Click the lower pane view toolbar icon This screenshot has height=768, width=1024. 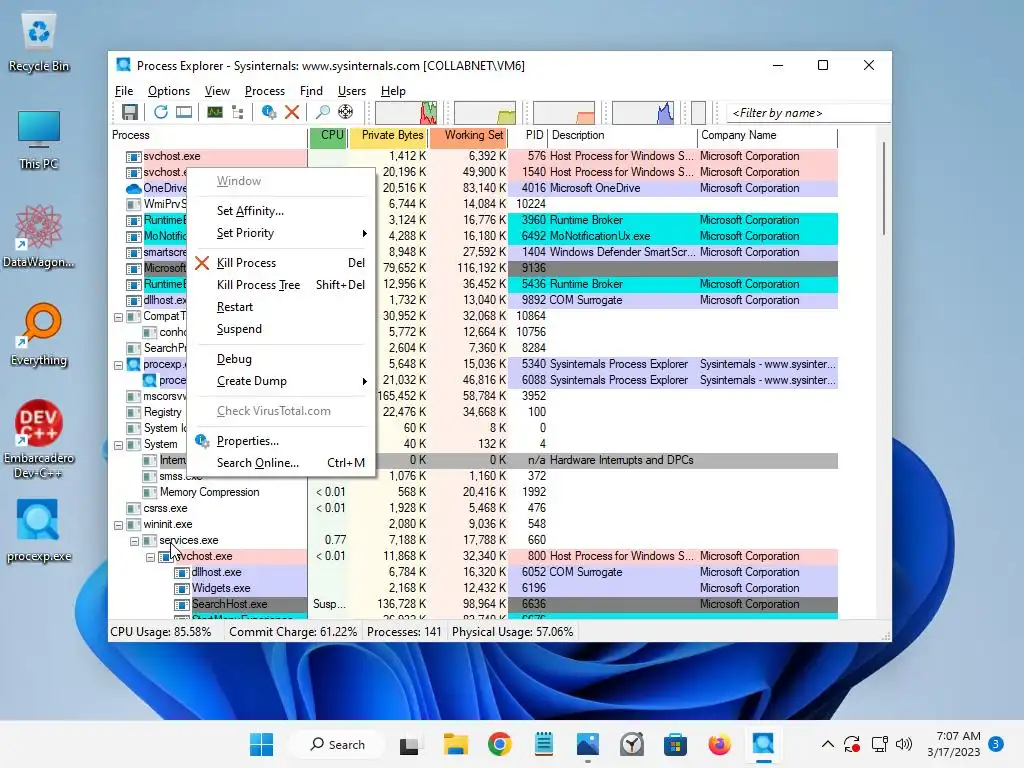pos(184,112)
